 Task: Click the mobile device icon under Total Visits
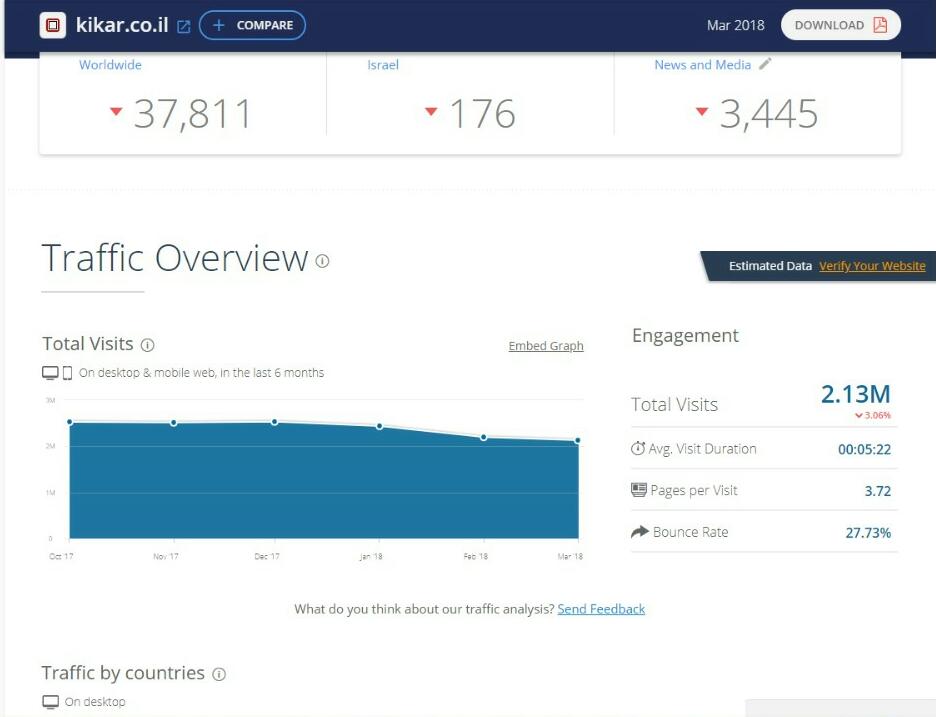click(68, 373)
